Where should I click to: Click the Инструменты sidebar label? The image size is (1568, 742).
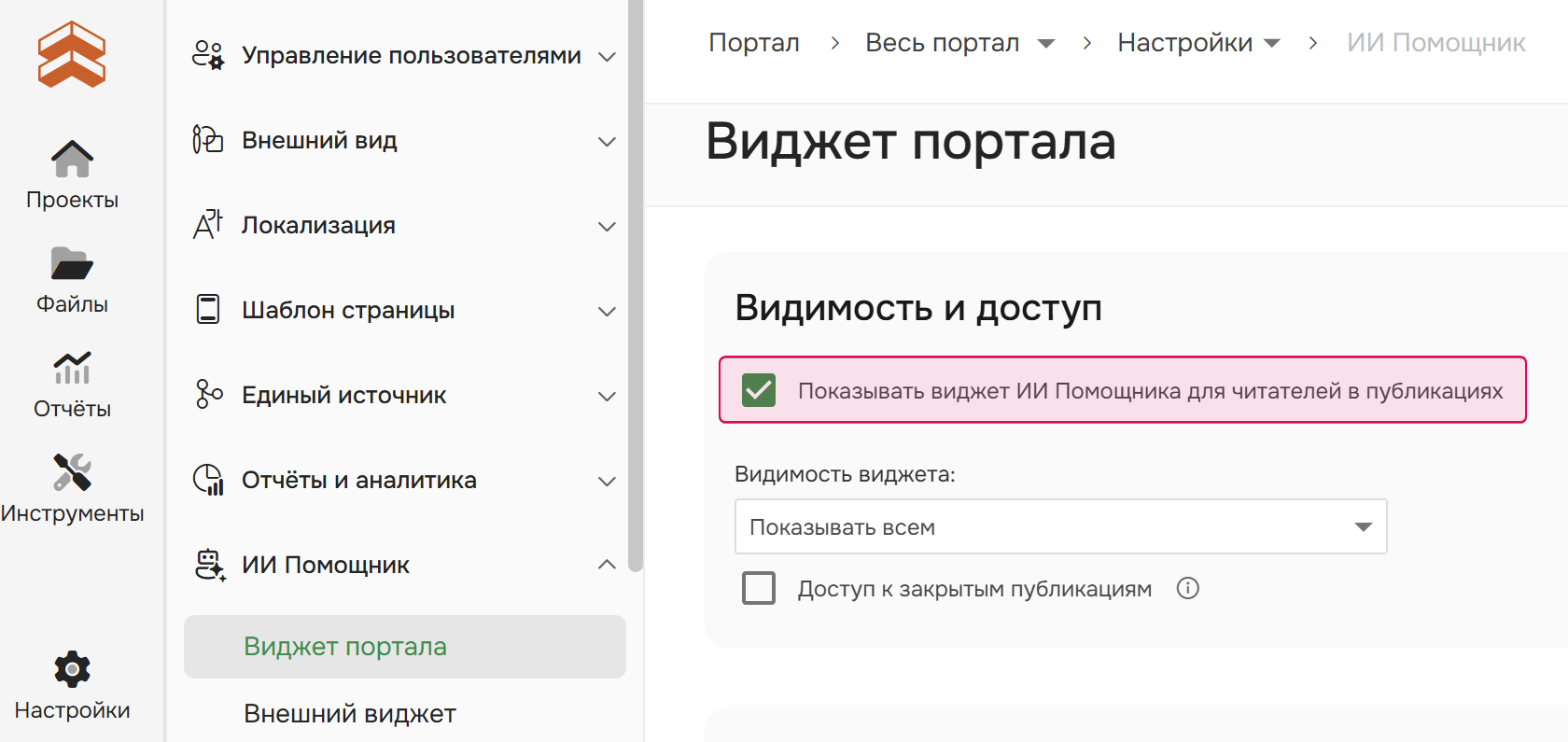pyautogui.click(x=72, y=513)
